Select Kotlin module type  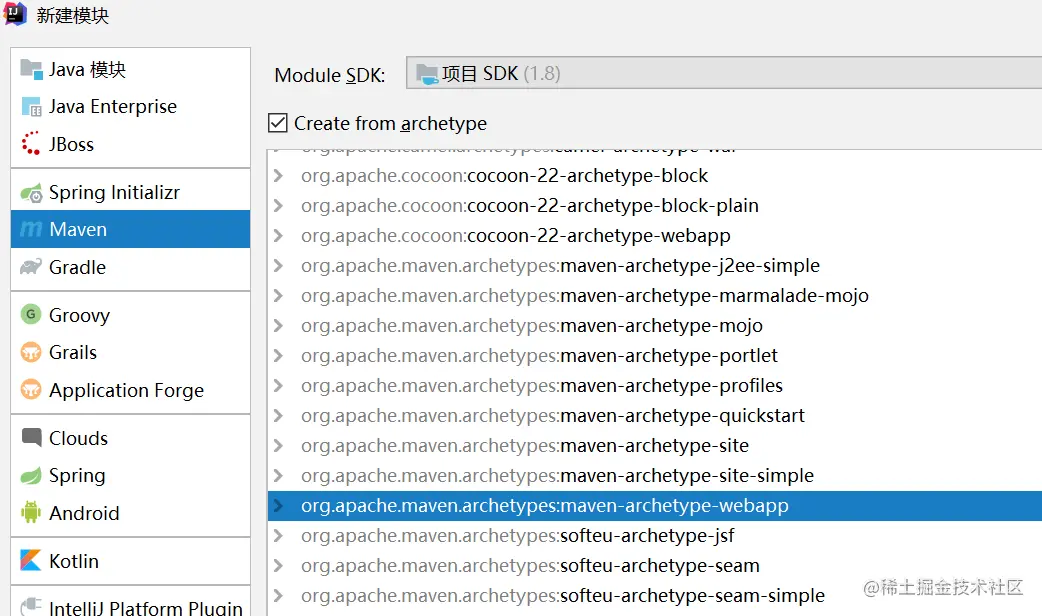[x=130, y=561]
